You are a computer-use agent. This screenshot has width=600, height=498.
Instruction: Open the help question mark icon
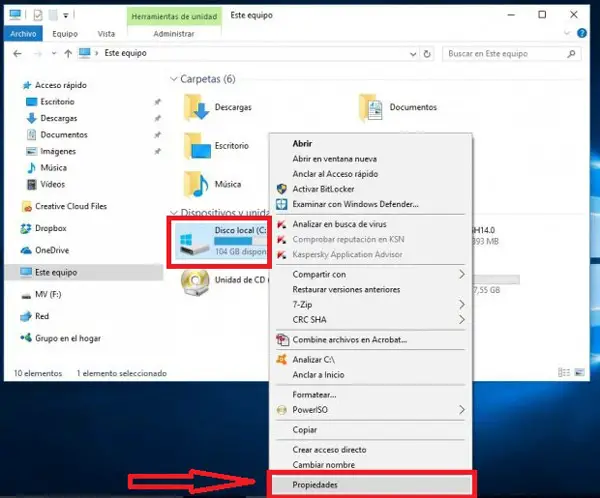coord(582,33)
